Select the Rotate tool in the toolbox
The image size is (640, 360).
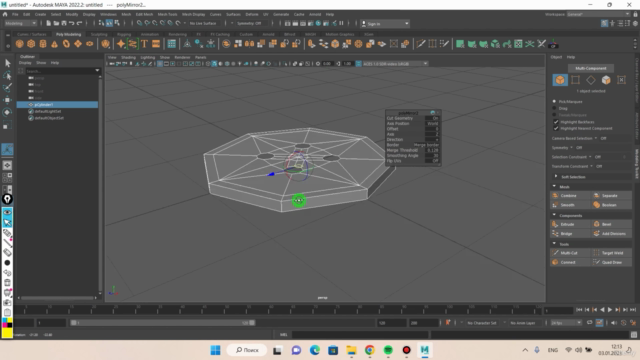coord(7,112)
